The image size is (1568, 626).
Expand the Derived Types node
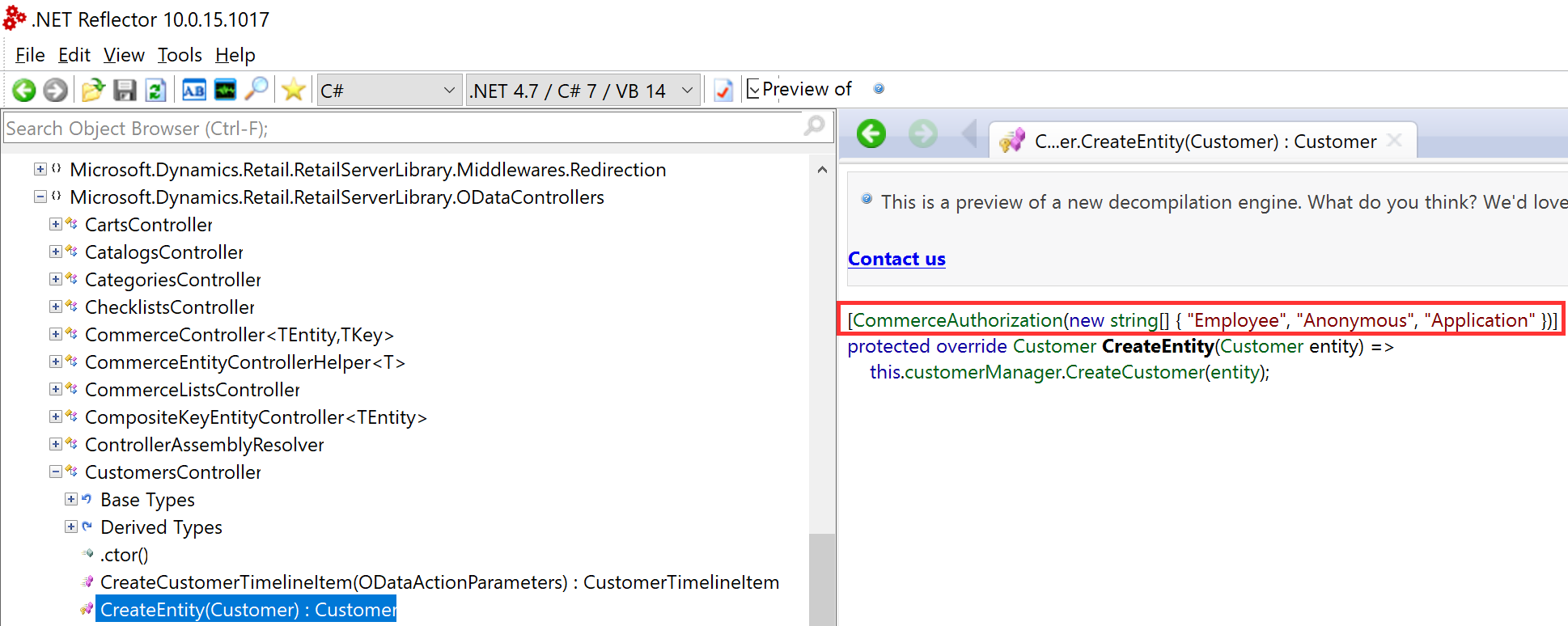click(70, 527)
